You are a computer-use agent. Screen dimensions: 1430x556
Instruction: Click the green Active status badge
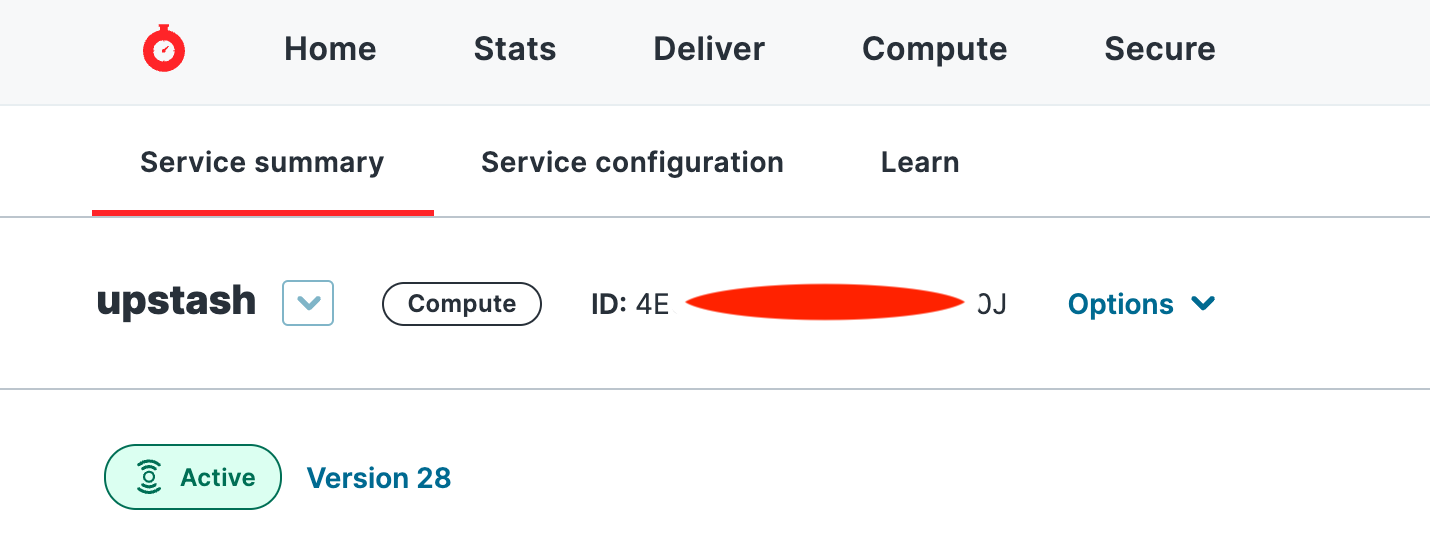click(x=193, y=477)
